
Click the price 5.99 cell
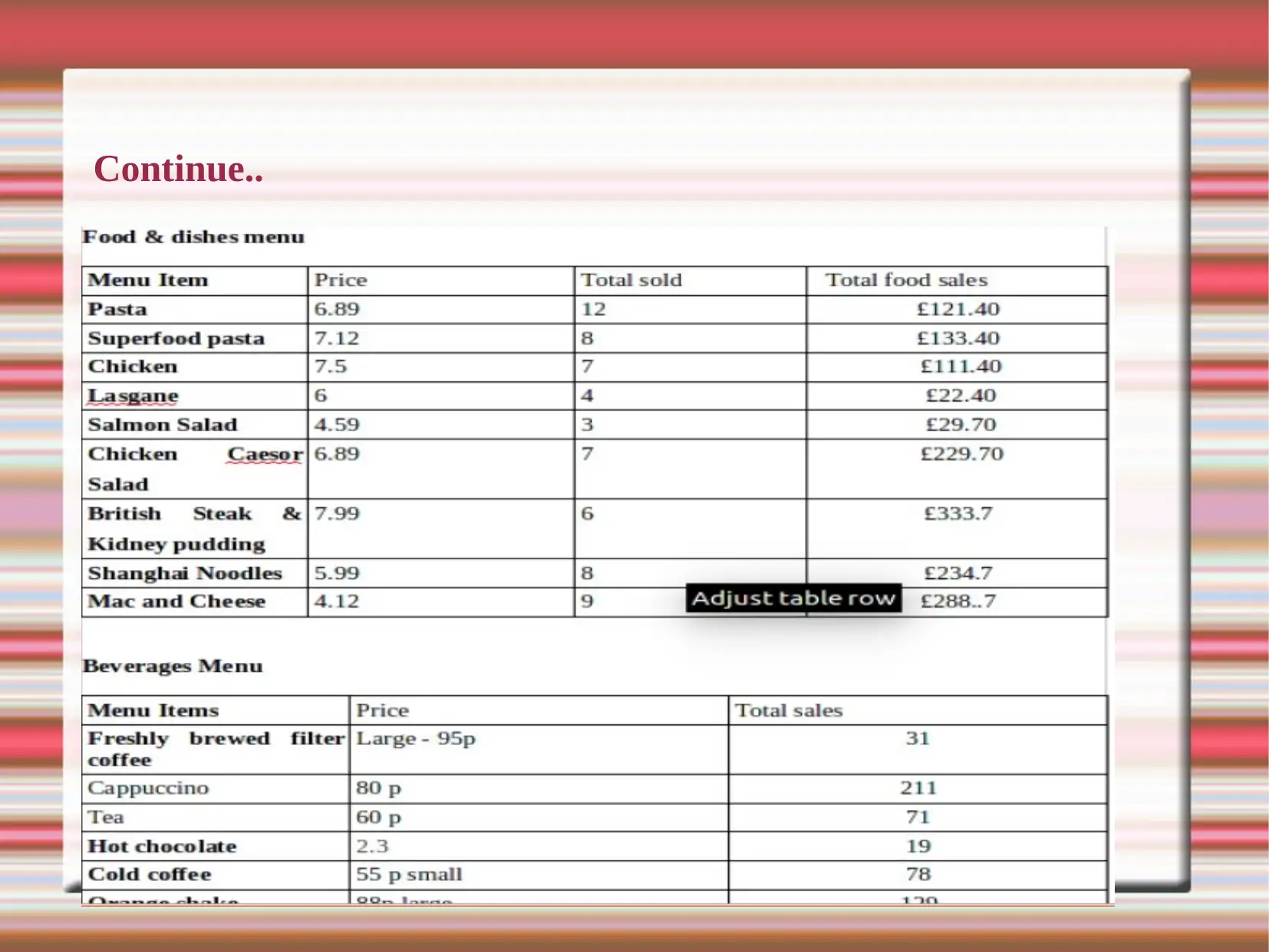click(x=441, y=573)
